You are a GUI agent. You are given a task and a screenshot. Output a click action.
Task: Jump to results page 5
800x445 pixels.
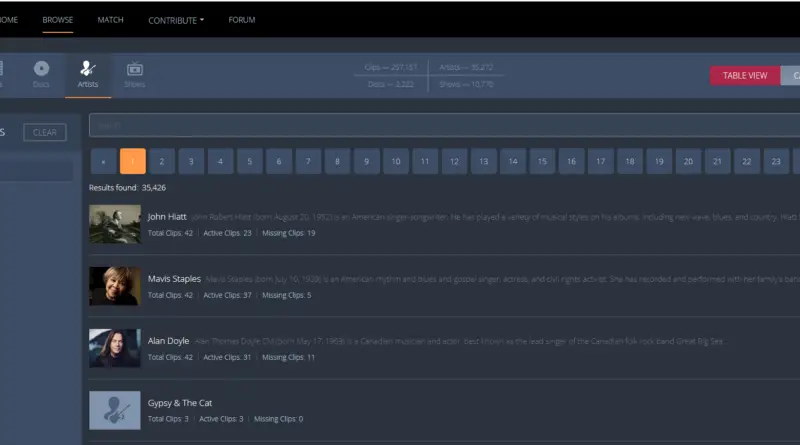249,161
